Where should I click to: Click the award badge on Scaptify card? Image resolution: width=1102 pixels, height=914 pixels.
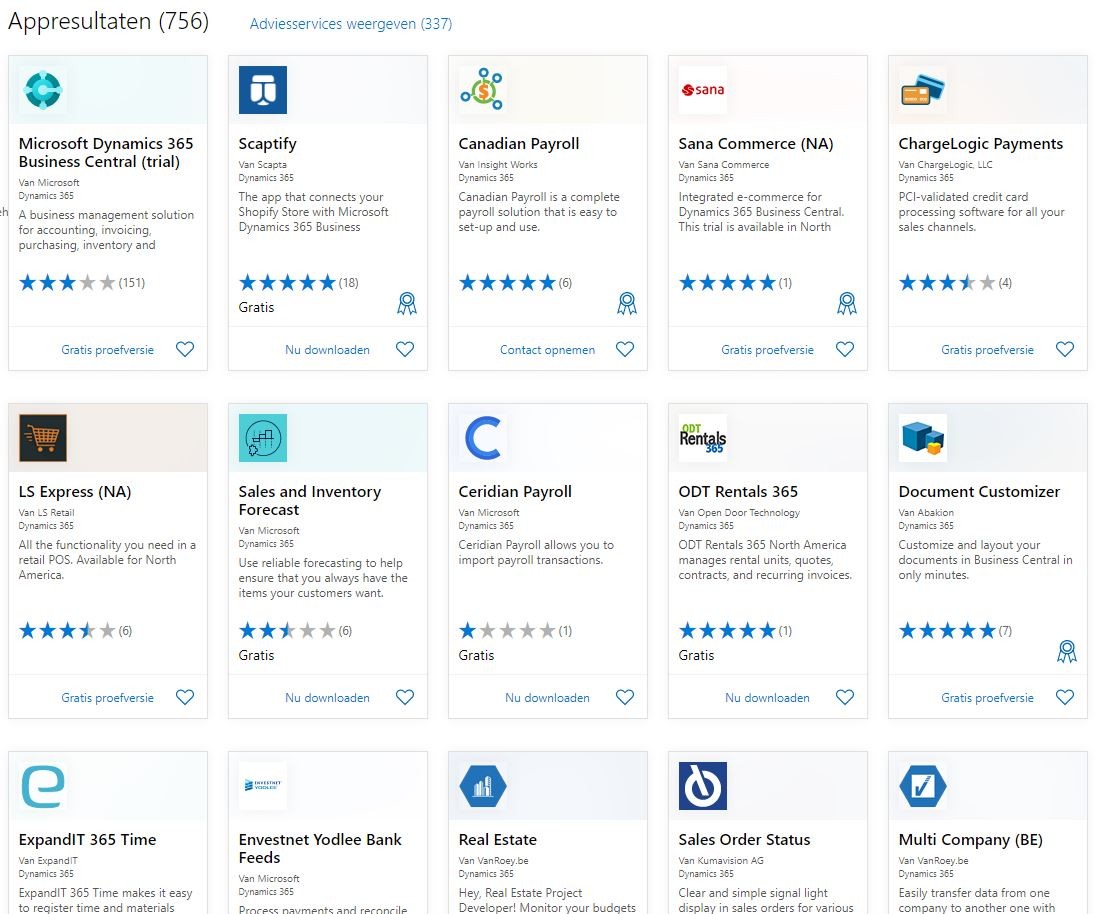407,303
